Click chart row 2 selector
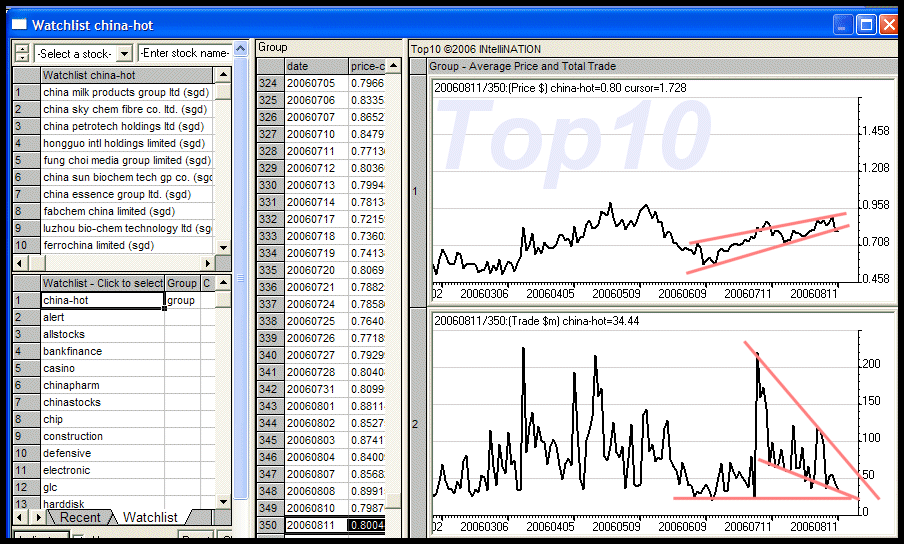Screen dimensions: 904x544 click(x=417, y=424)
